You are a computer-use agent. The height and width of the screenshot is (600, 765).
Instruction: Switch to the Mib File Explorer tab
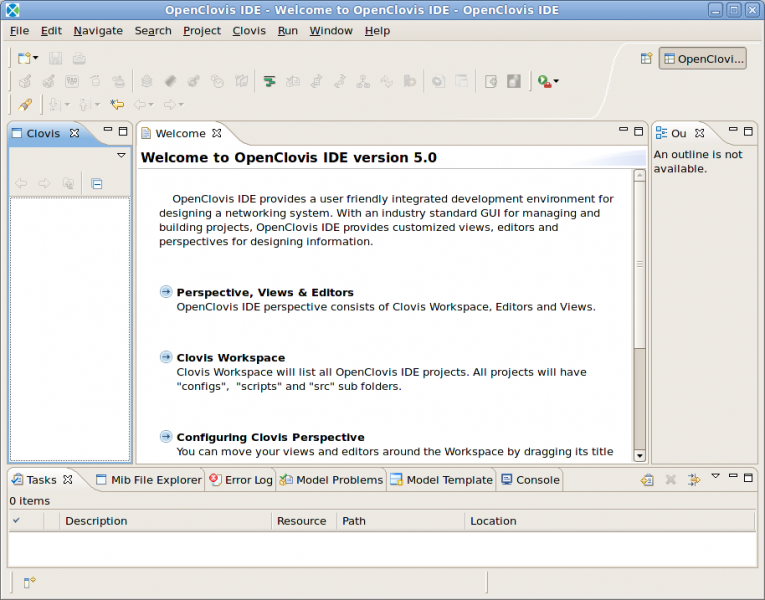[149, 480]
